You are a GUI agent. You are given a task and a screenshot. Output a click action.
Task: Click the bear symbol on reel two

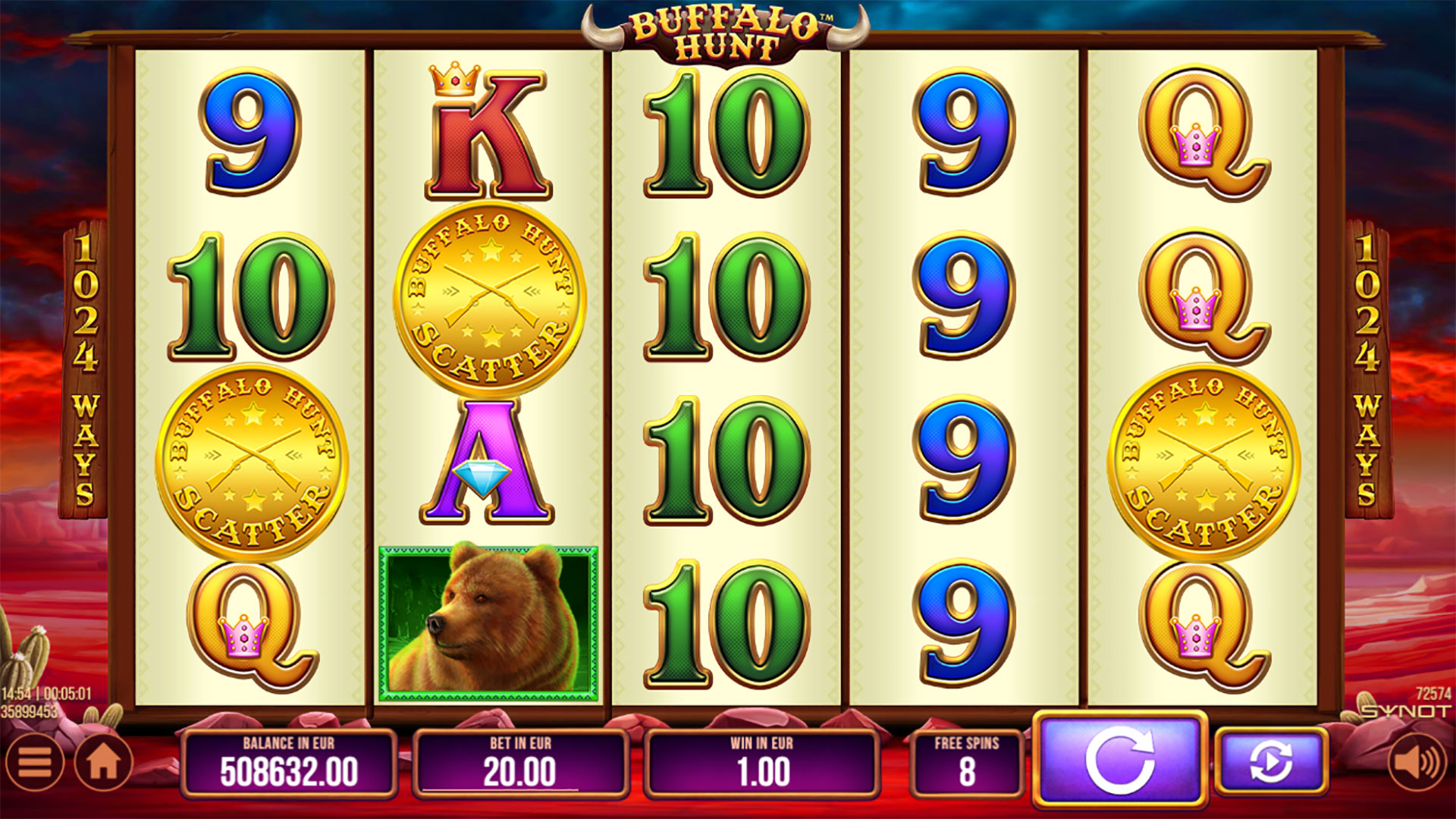(488, 623)
